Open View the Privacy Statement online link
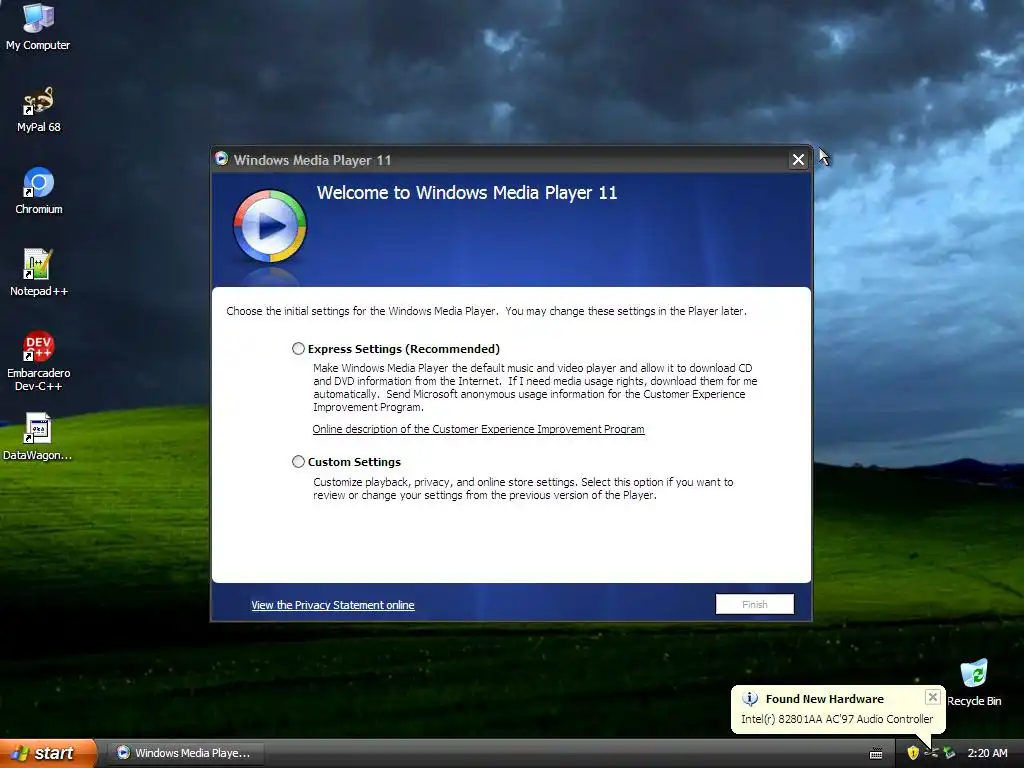 point(332,605)
